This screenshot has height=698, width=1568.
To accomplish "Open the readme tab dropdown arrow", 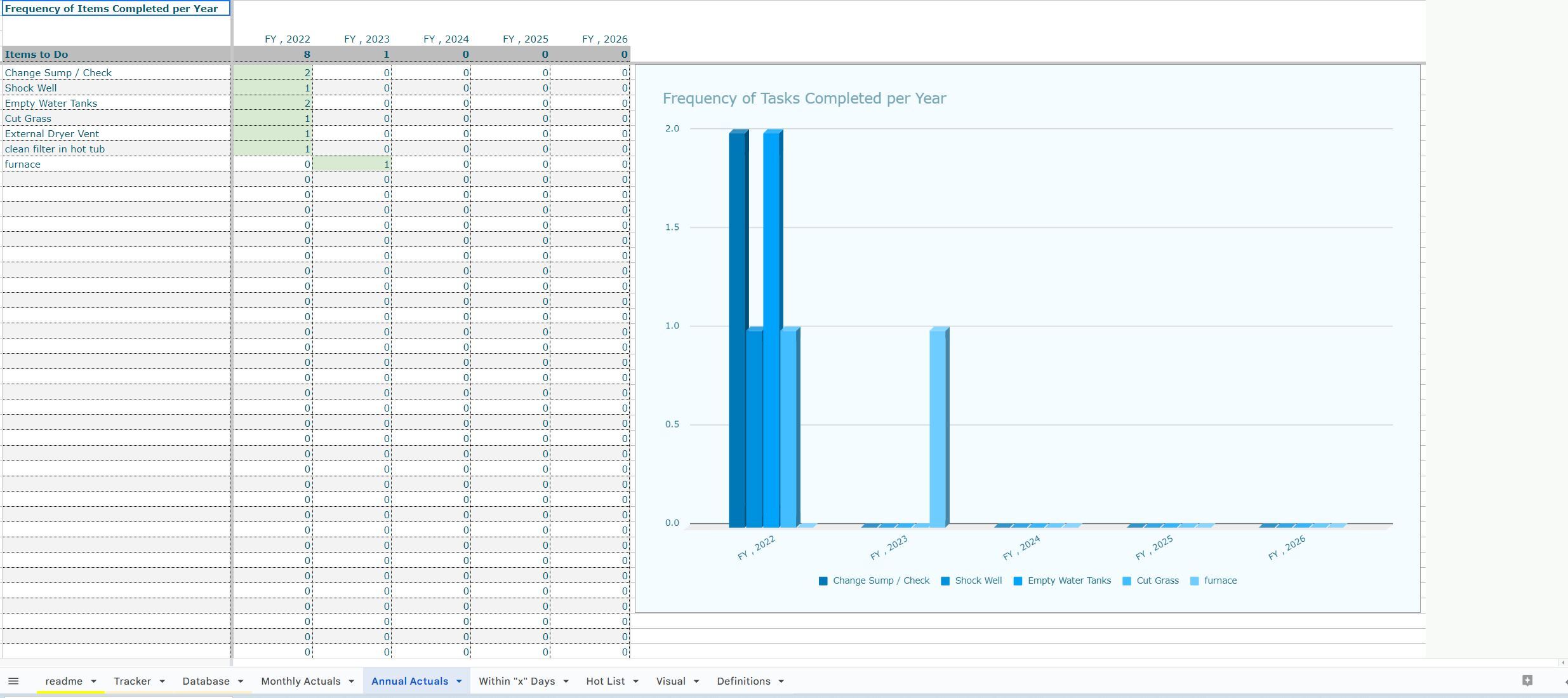I will [x=93, y=681].
